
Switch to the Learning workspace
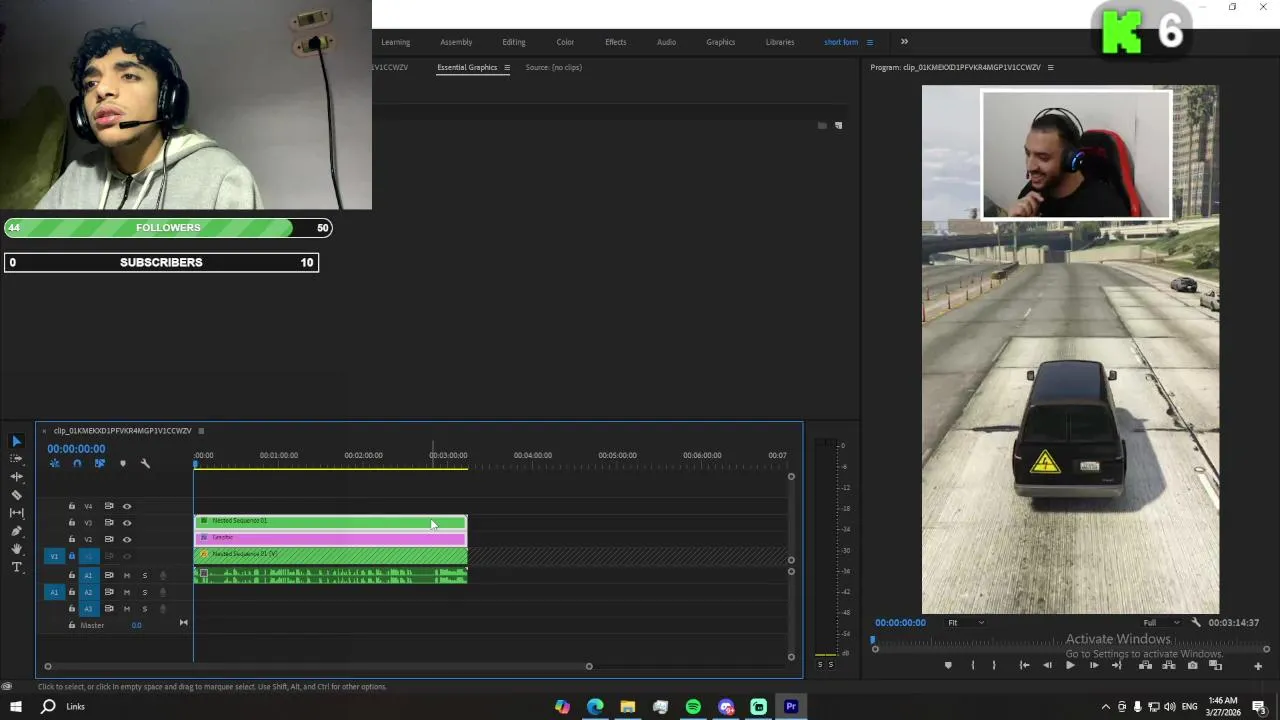pyautogui.click(x=395, y=42)
